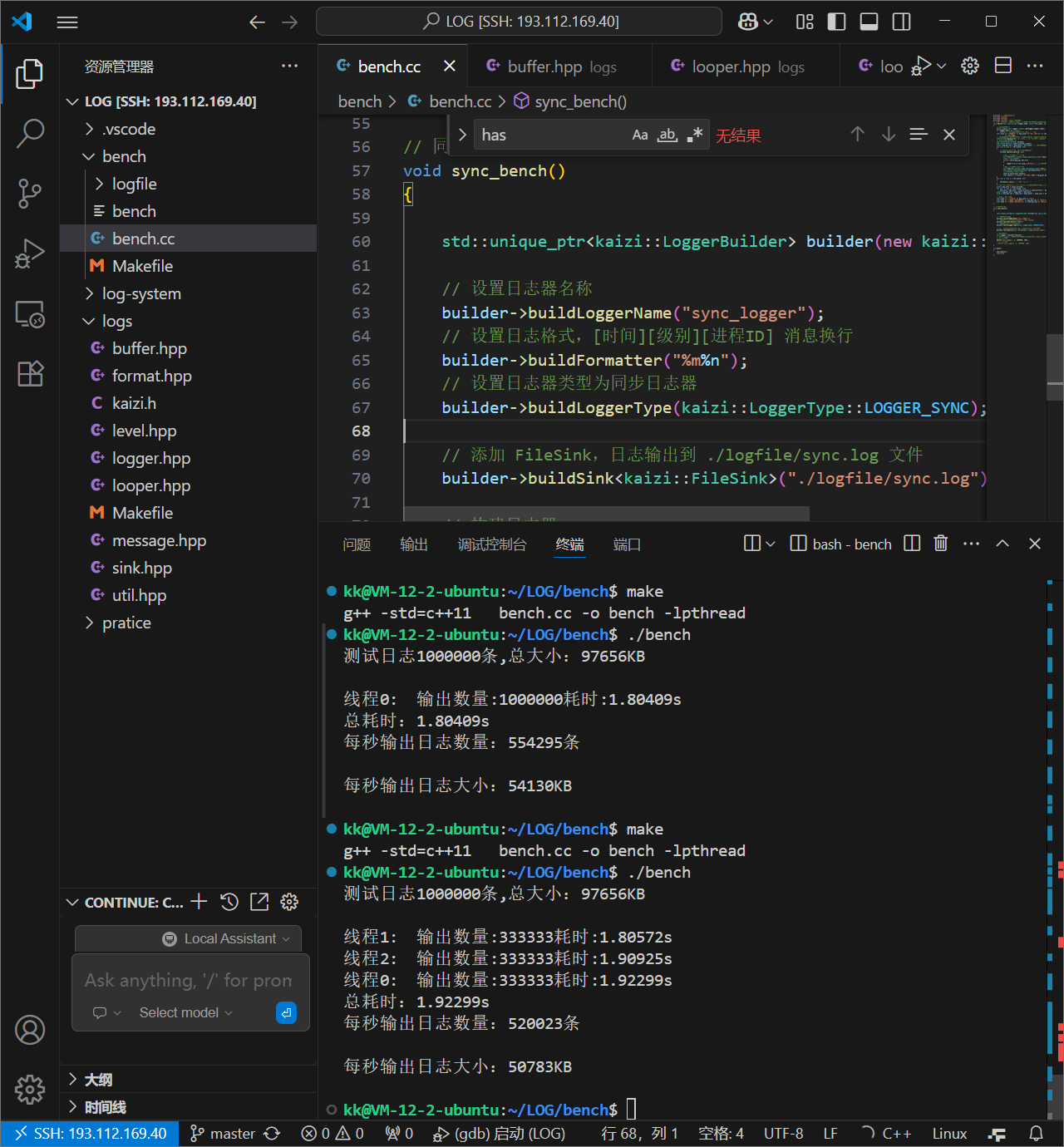Open Continue in new window icon
Viewport: 1064px width, 1147px height.
tap(259, 901)
